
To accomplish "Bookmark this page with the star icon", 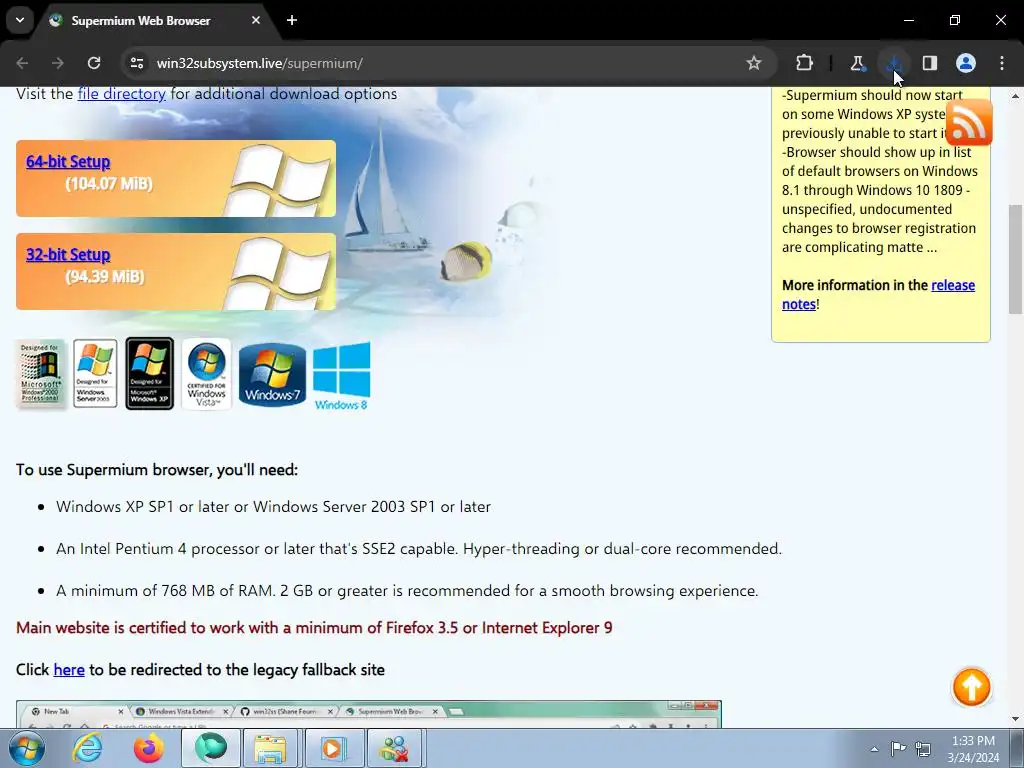I will coord(754,63).
